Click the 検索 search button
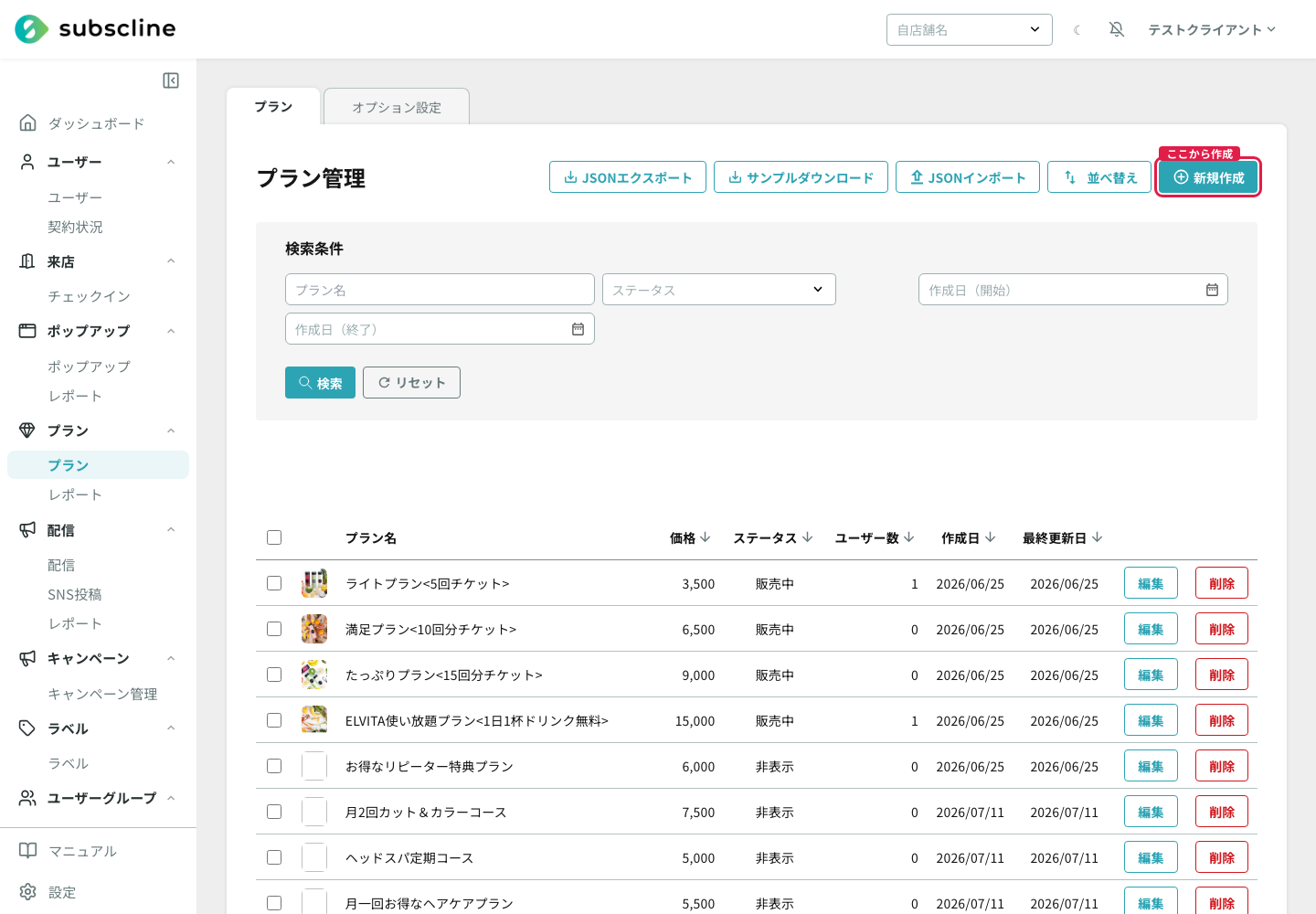 click(x=320, y=383)
